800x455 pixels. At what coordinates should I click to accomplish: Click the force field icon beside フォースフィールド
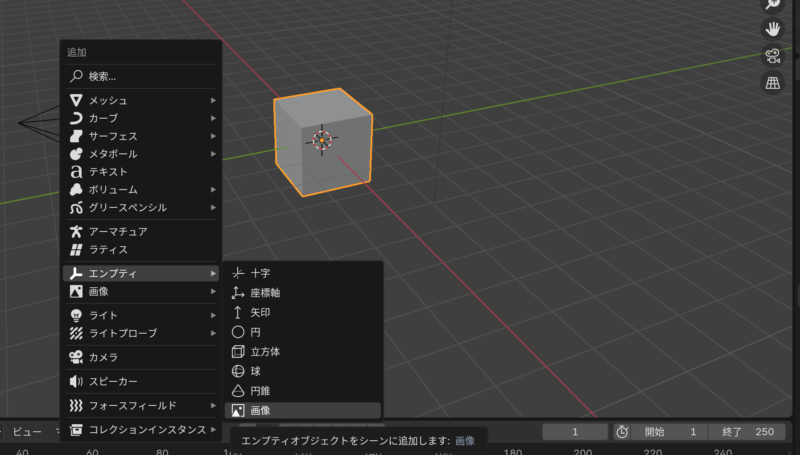[x=76, y=406]
